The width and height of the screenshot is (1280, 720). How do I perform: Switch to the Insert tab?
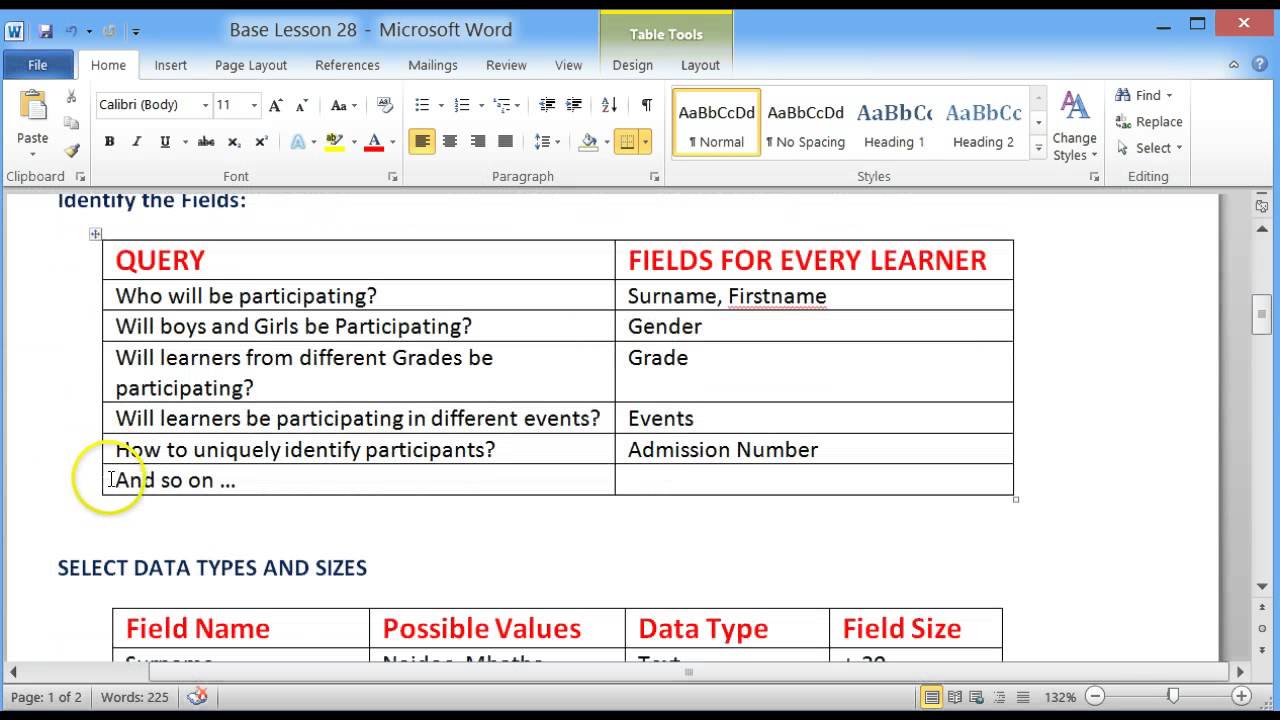click(170, 65)
